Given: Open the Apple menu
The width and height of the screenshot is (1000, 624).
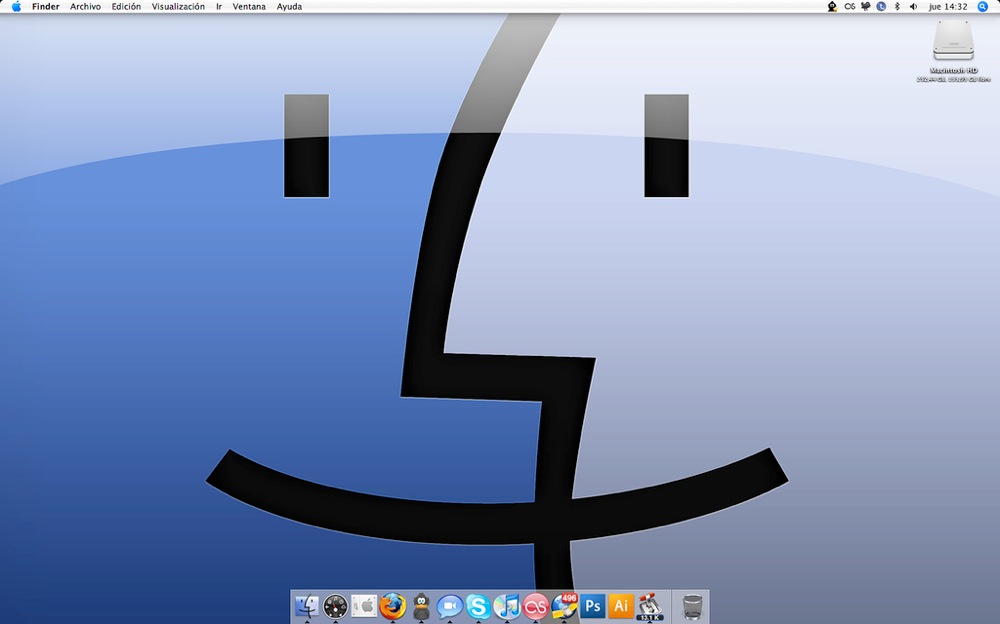Looking at the screenshot, I should (x=16, y=6).
